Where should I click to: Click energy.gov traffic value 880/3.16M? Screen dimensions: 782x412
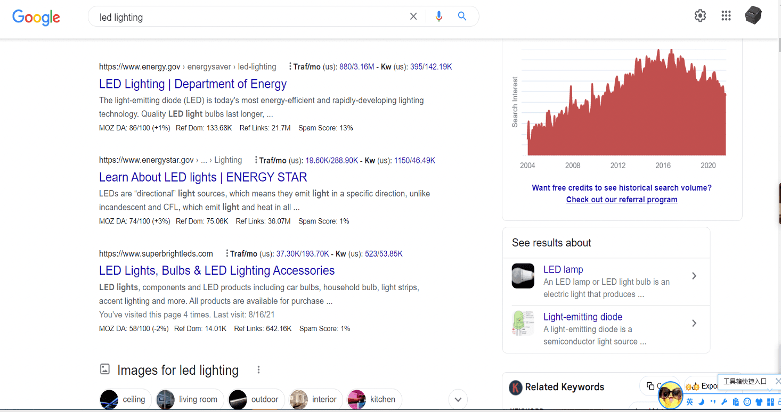[x=357, y=66]
